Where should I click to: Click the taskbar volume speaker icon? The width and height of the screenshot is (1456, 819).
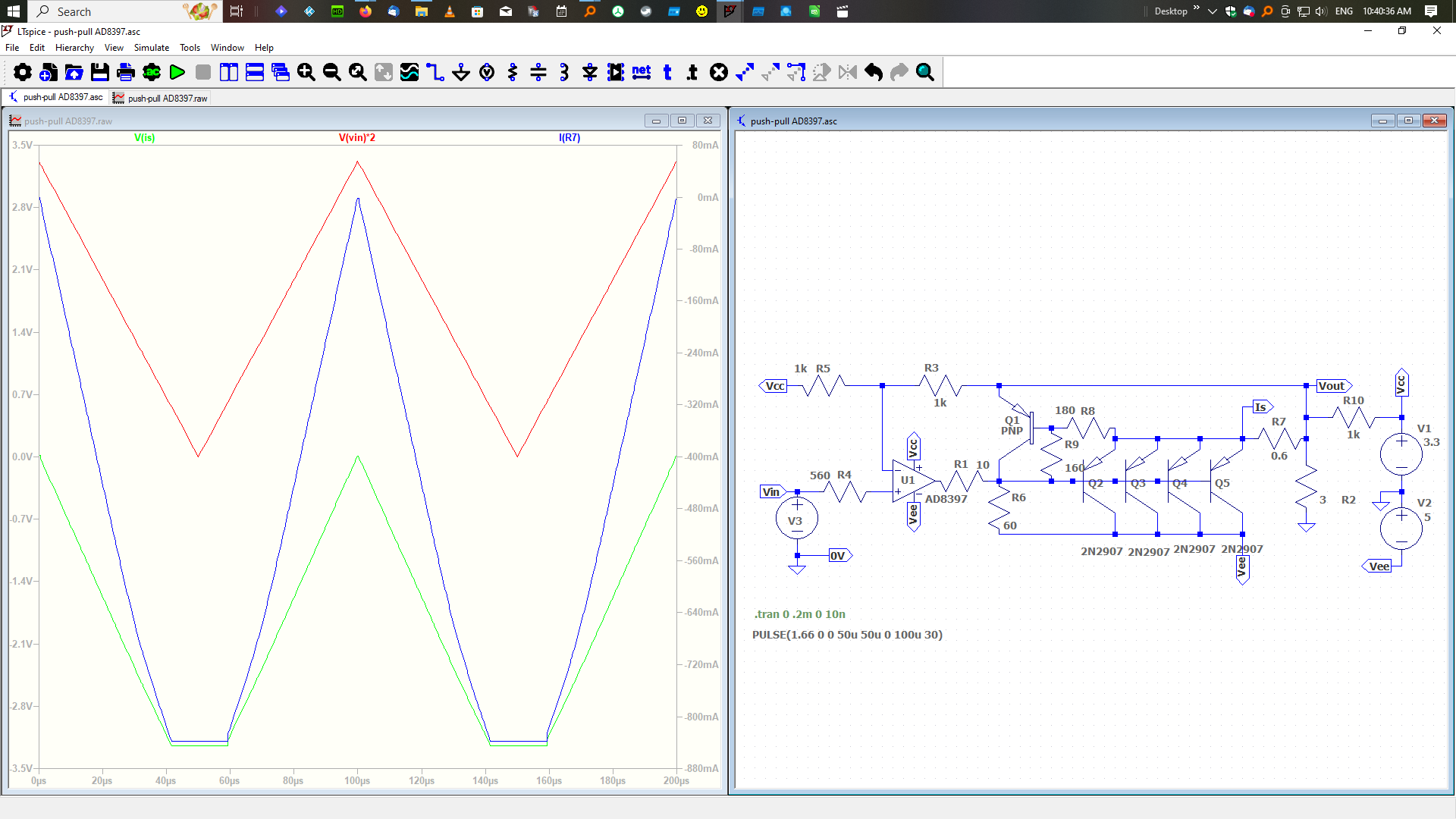coord(1321,11)
